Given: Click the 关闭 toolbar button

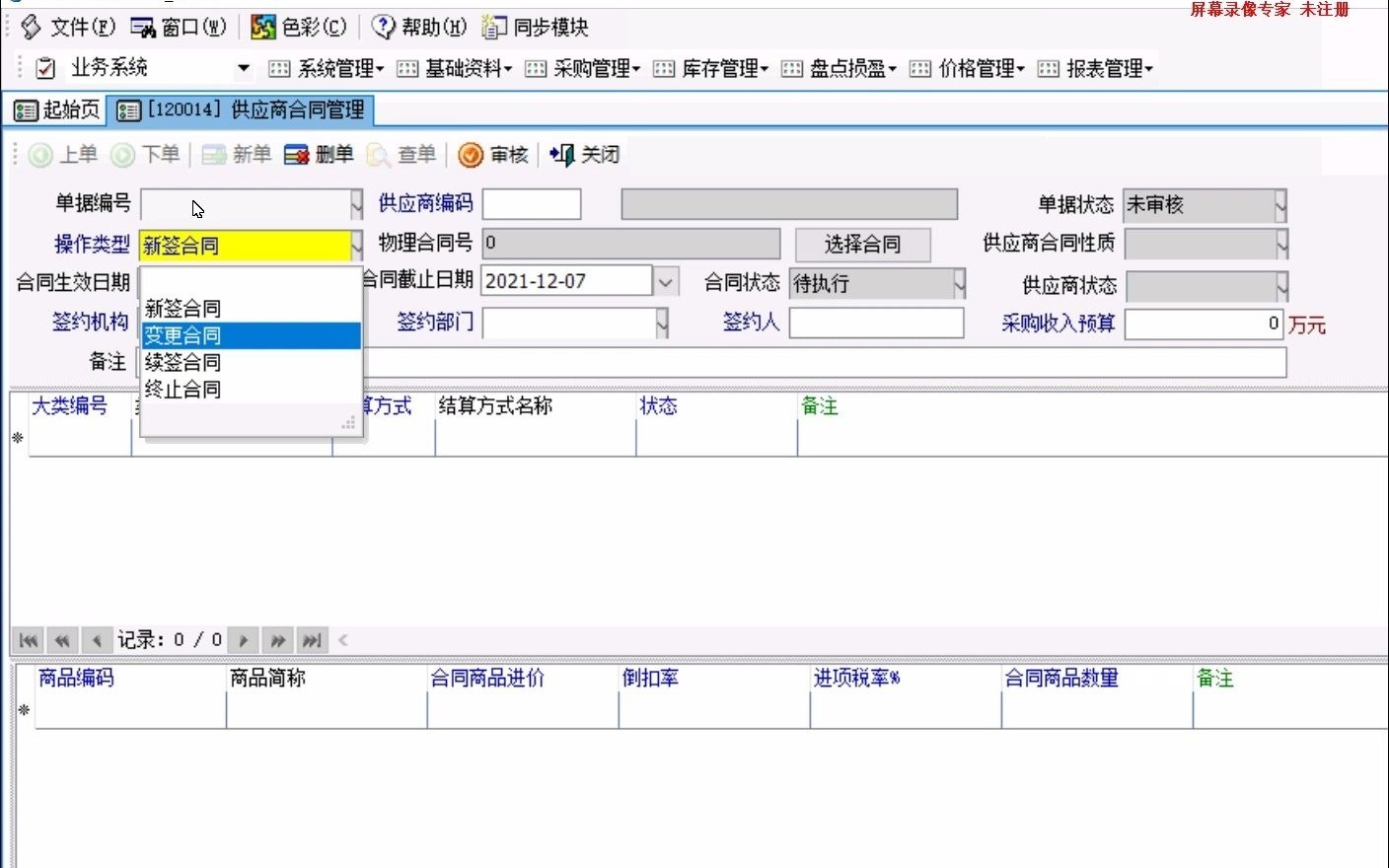Looking at the screenshot, I should (585, 155).
